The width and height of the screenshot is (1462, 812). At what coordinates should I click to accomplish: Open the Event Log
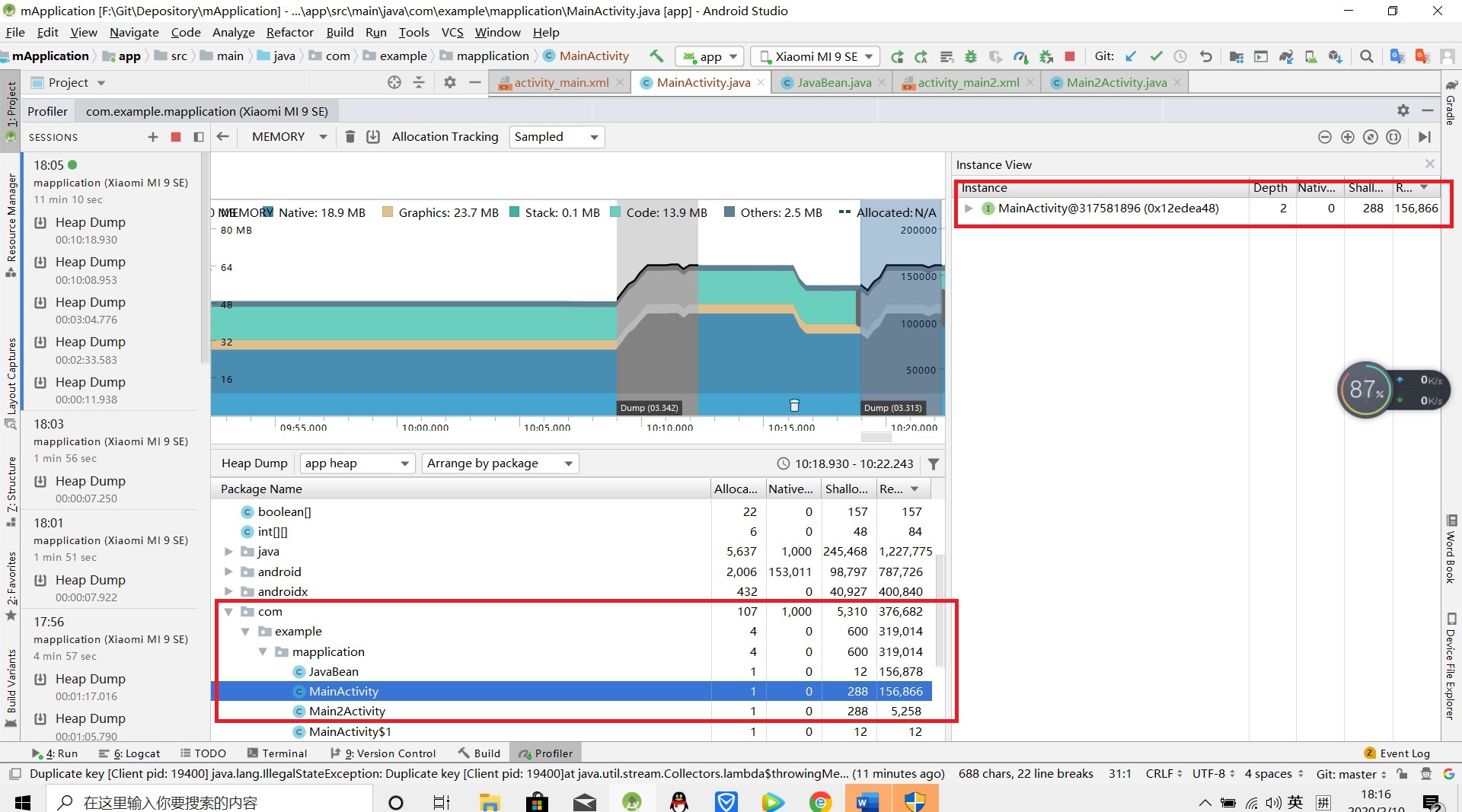point(1405,753)
